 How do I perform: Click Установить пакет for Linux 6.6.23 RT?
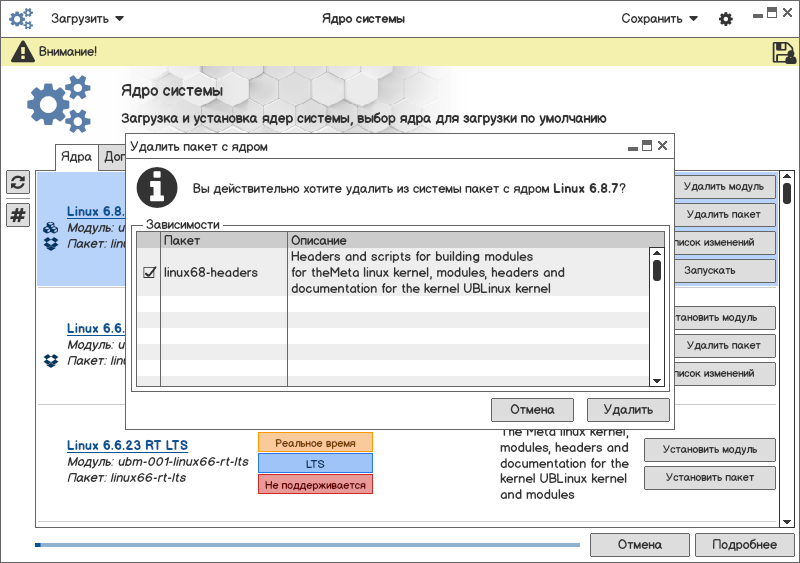coord(709,478)
